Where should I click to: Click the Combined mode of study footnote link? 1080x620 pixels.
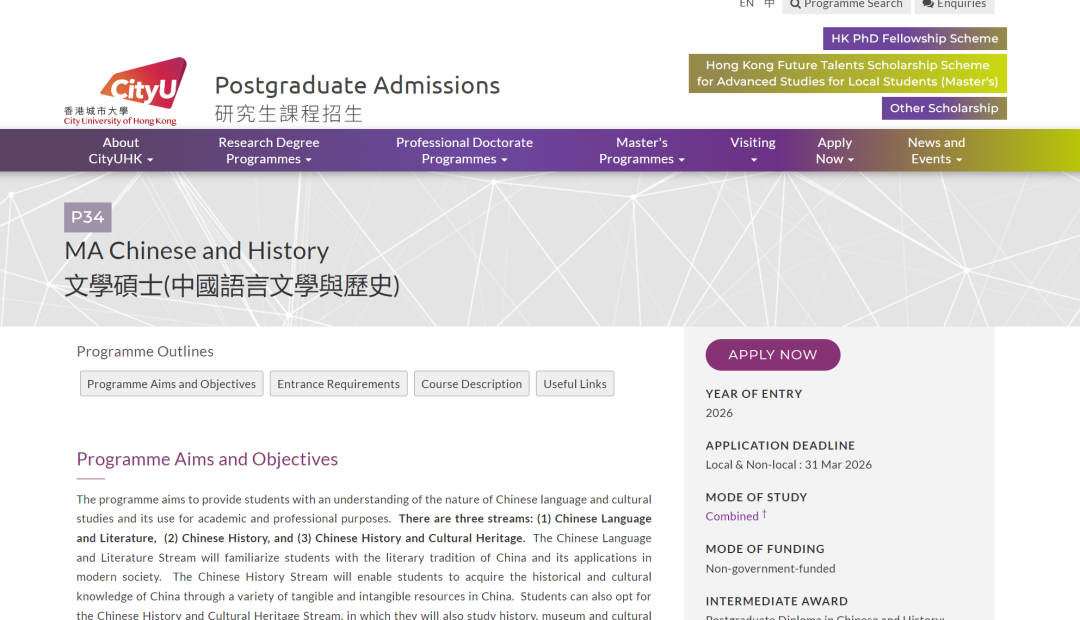point(732,516)
